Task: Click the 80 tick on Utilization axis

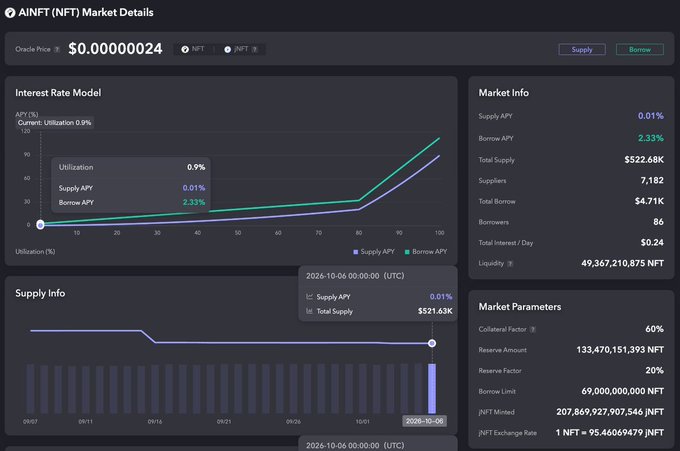Action: 359,233
